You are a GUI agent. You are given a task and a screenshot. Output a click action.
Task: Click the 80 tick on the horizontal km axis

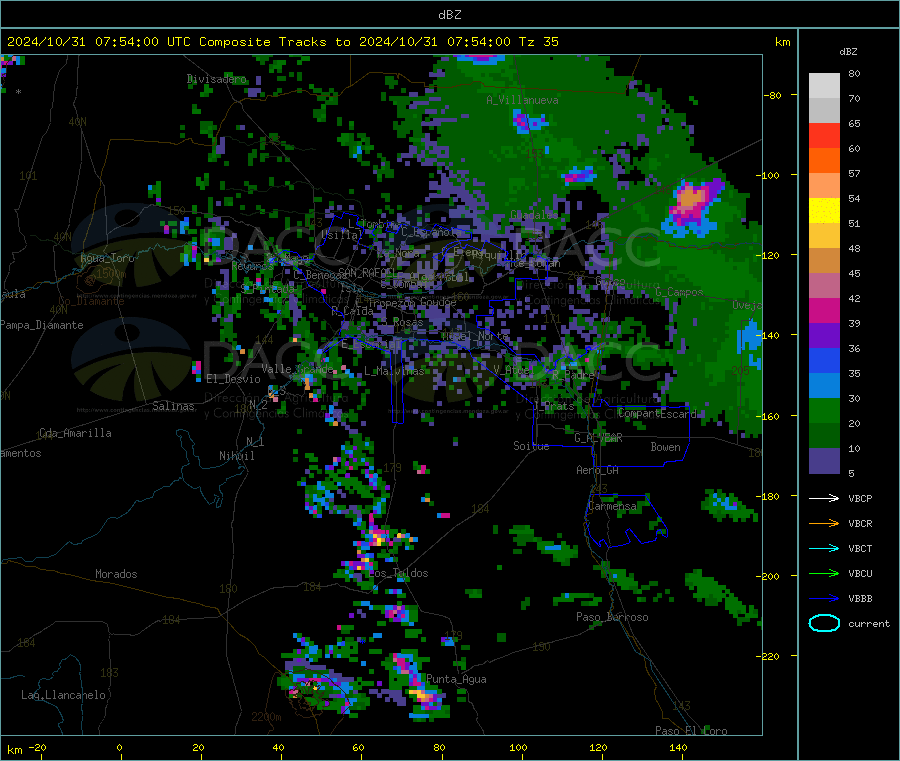click(x=439, y=747)
